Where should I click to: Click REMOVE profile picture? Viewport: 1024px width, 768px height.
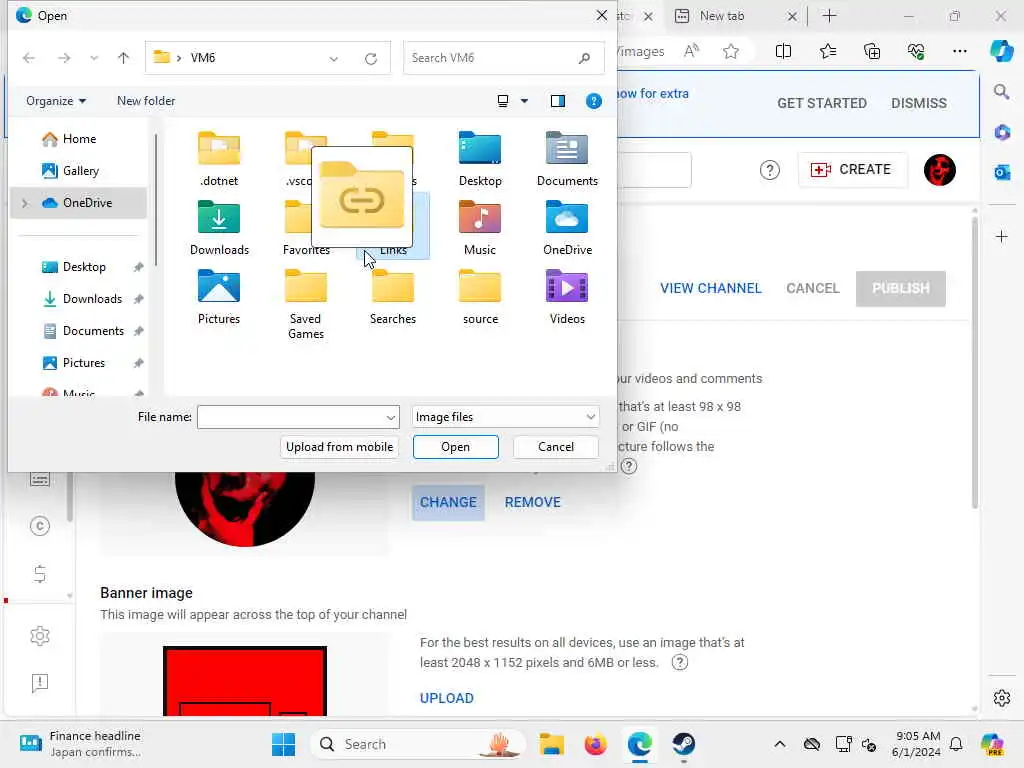(x=532, y=503)
